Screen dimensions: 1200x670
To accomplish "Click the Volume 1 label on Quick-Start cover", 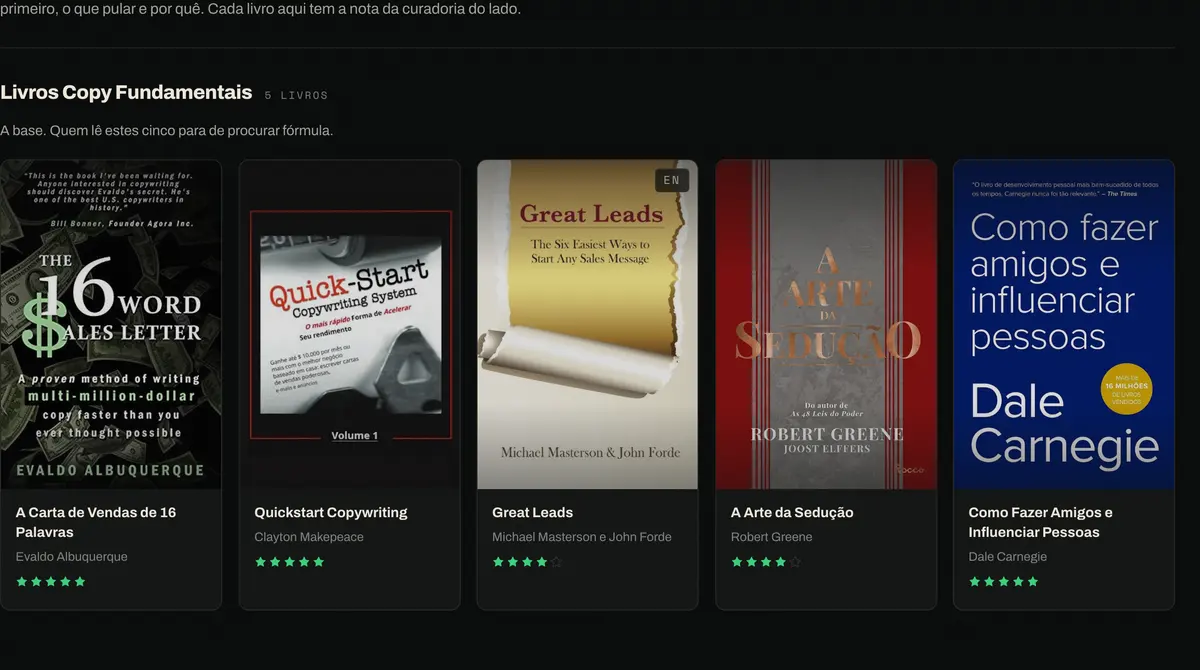I will click(355, 436).
